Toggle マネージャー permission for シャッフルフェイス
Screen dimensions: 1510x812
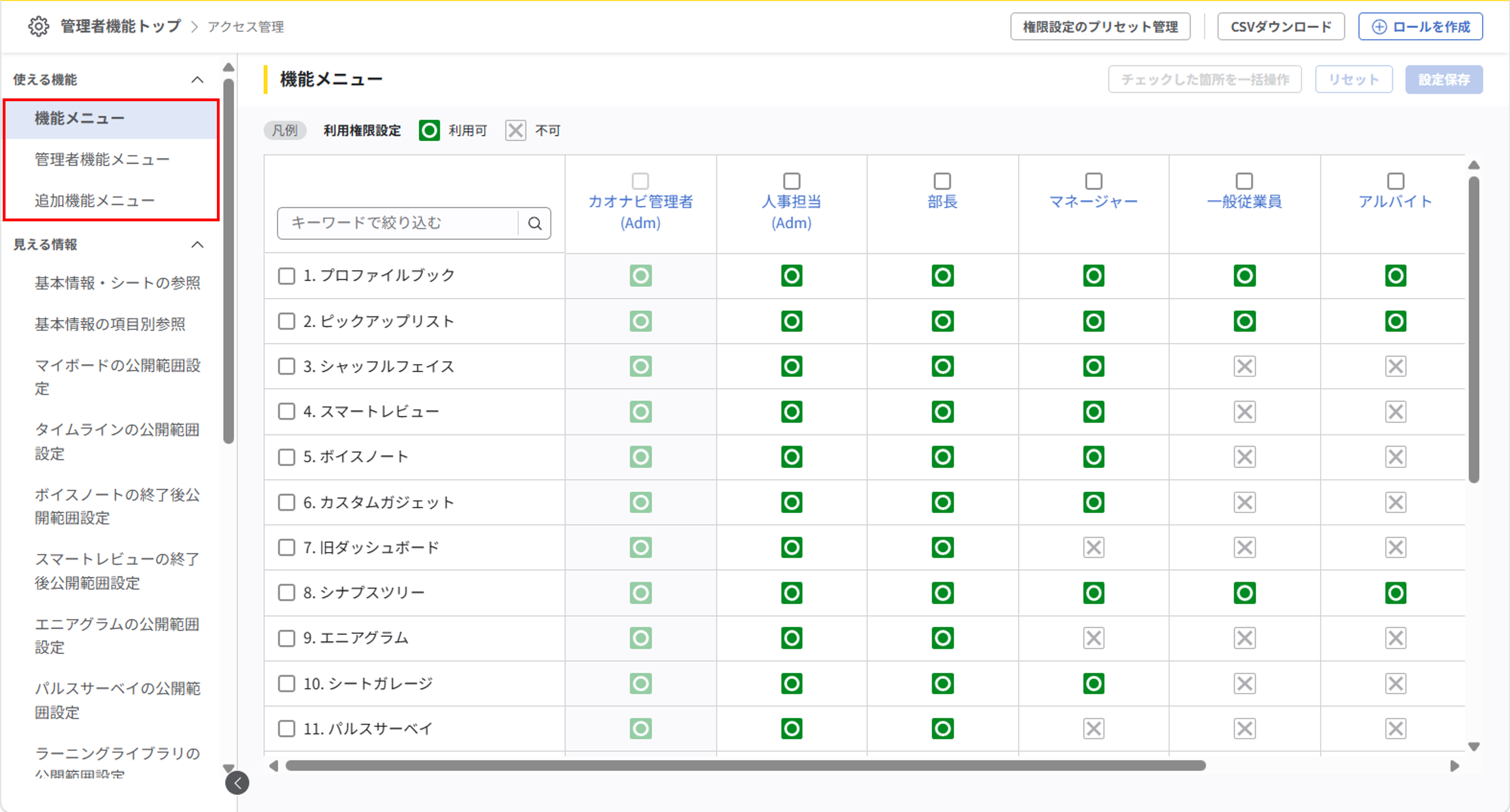coord(1094,366)
